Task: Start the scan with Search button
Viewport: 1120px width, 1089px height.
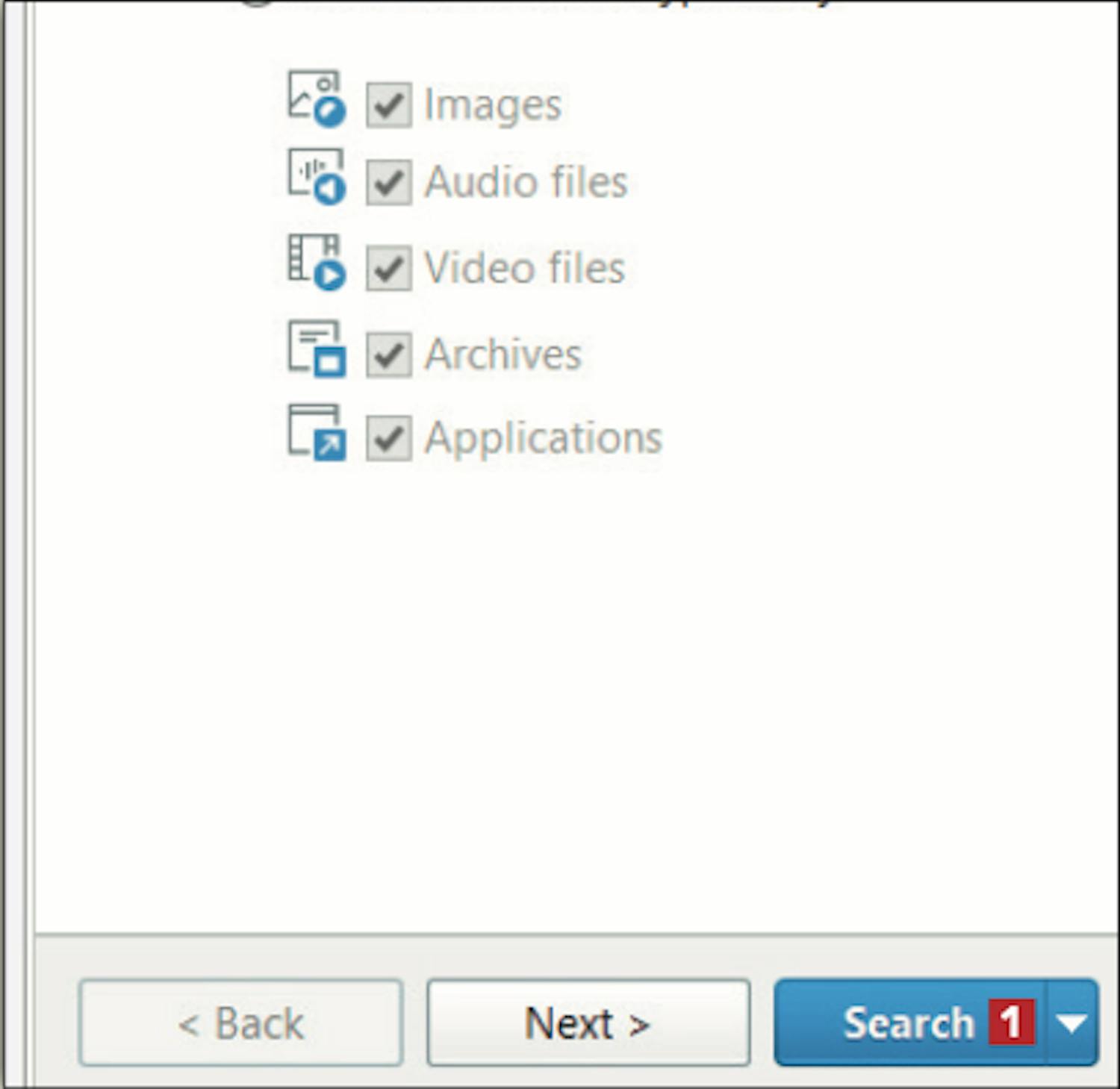Action: point(910,1023)
